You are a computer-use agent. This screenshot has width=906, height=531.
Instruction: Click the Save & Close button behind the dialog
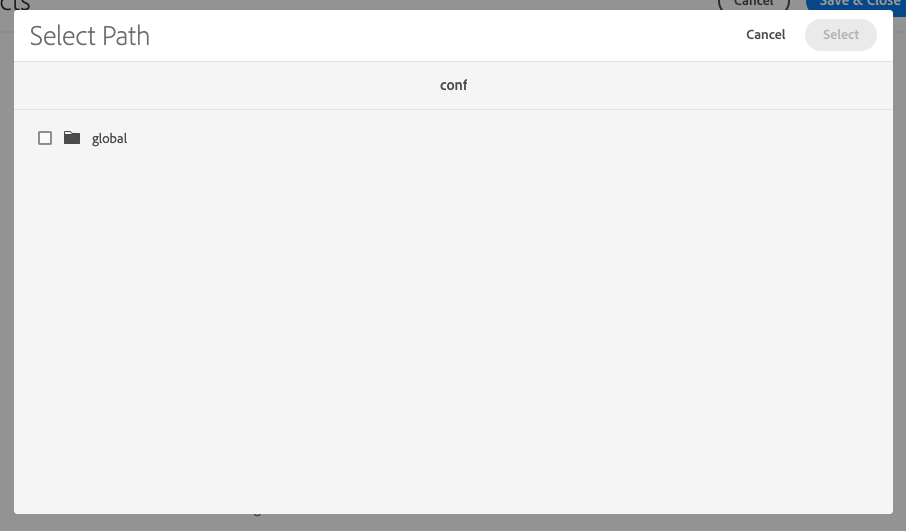point(856,3)
